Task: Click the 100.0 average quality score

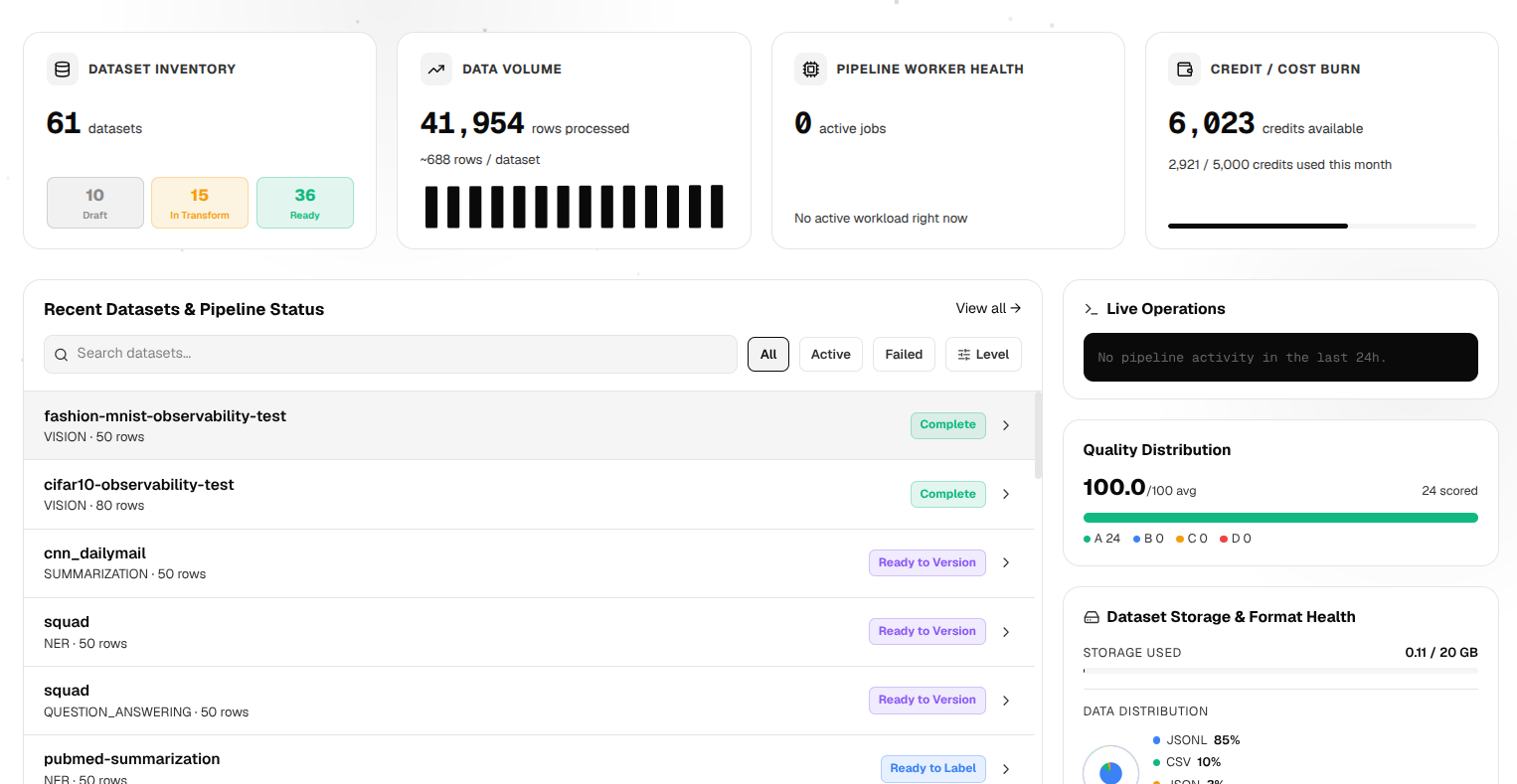Action: (x=1114, y=487)
